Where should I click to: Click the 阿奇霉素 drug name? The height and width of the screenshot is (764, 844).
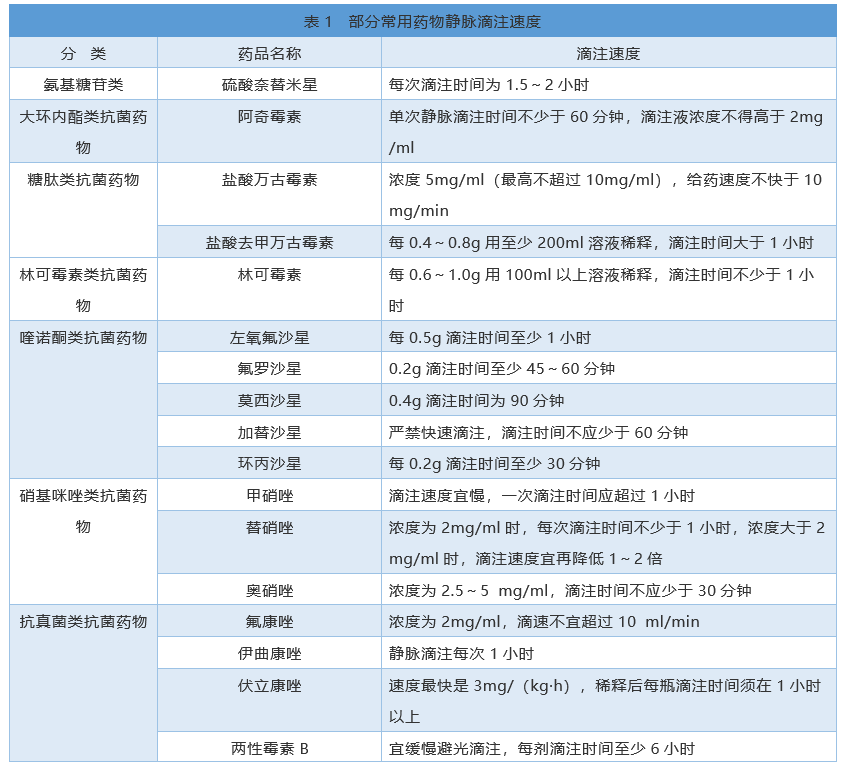click(269, 116)
